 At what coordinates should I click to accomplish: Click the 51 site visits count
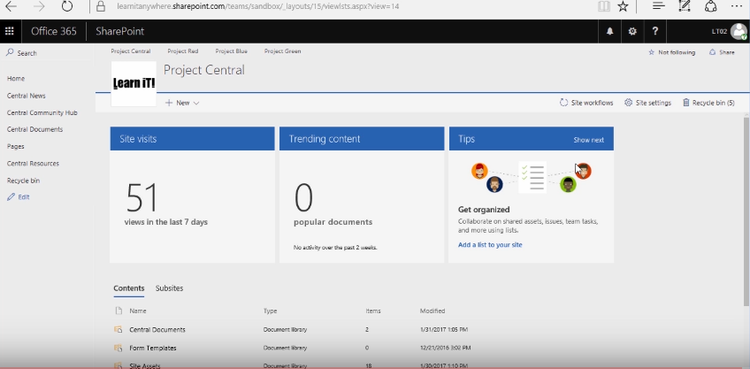click(x=142, y=197)
